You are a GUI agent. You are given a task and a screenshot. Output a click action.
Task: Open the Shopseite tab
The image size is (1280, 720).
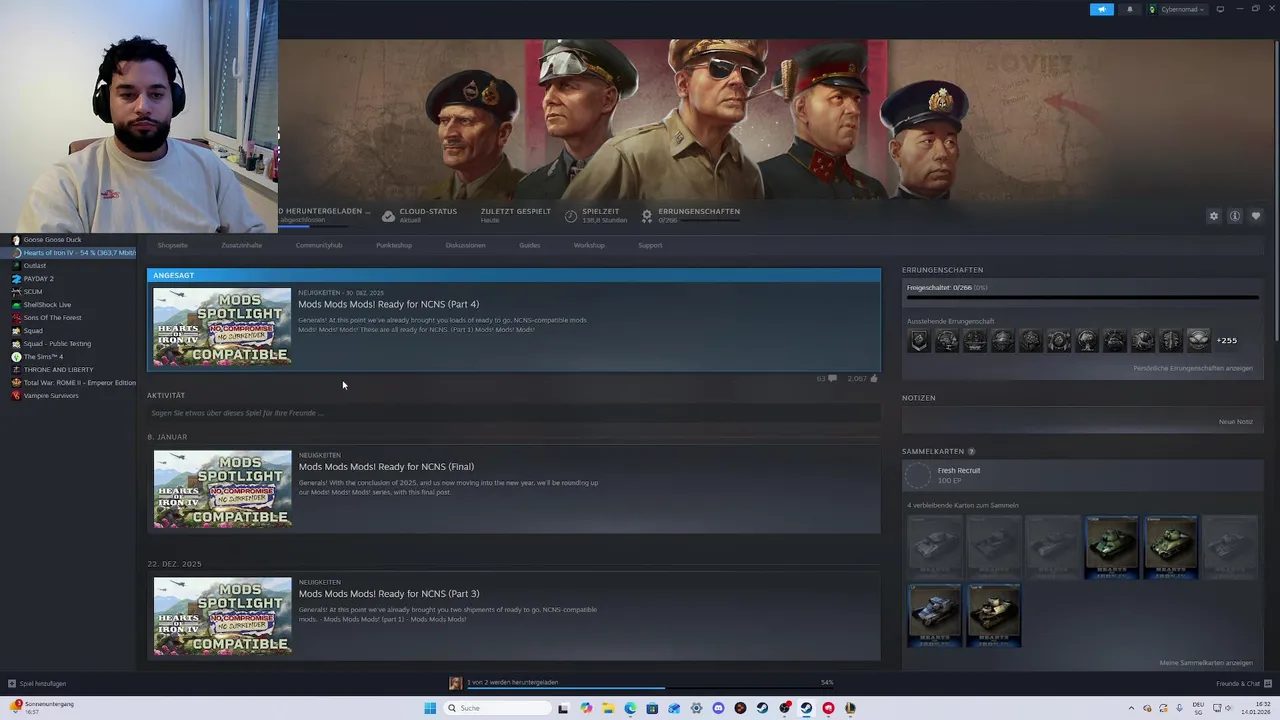coord(172,245)
